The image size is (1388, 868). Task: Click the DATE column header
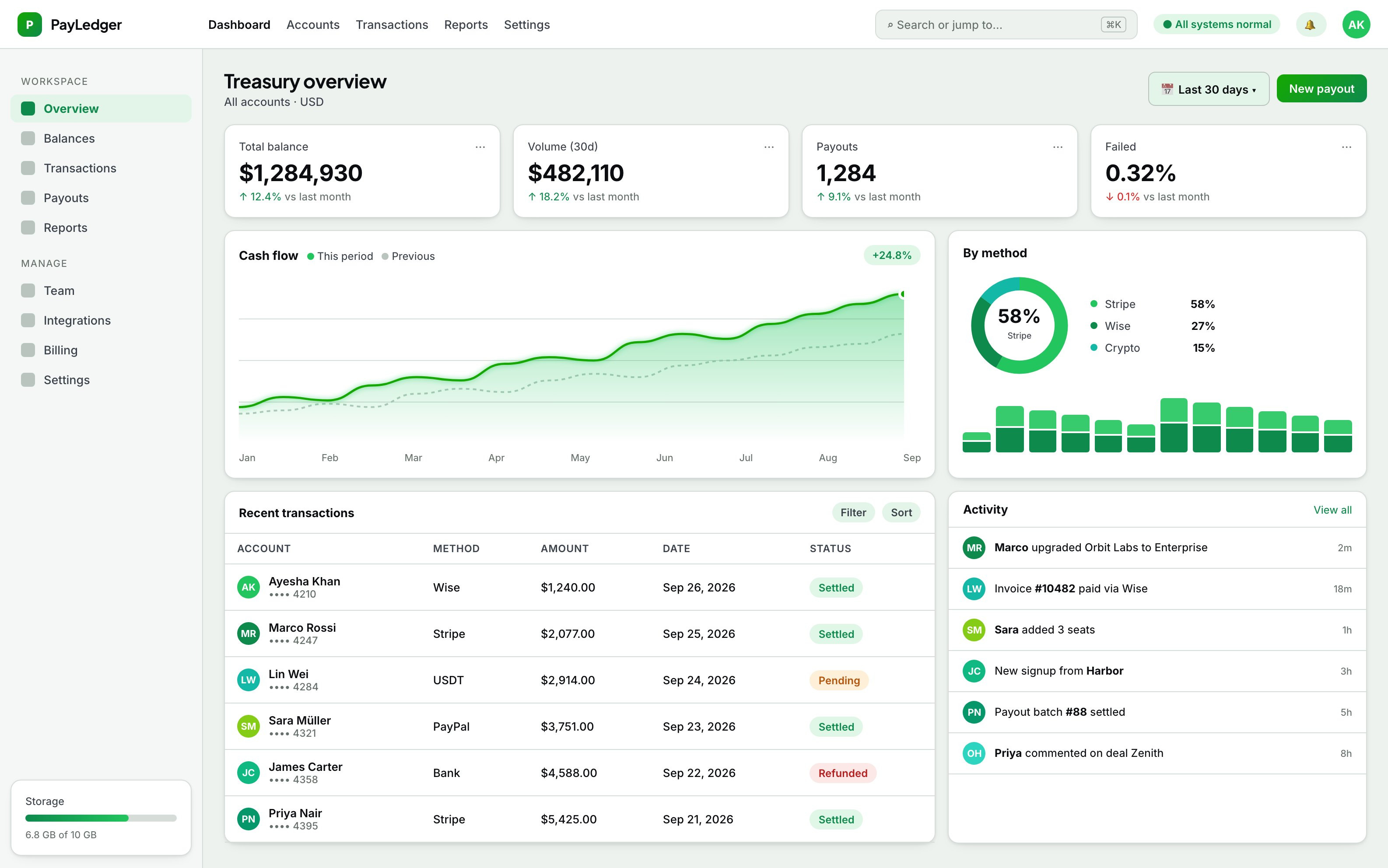(676, 549)
